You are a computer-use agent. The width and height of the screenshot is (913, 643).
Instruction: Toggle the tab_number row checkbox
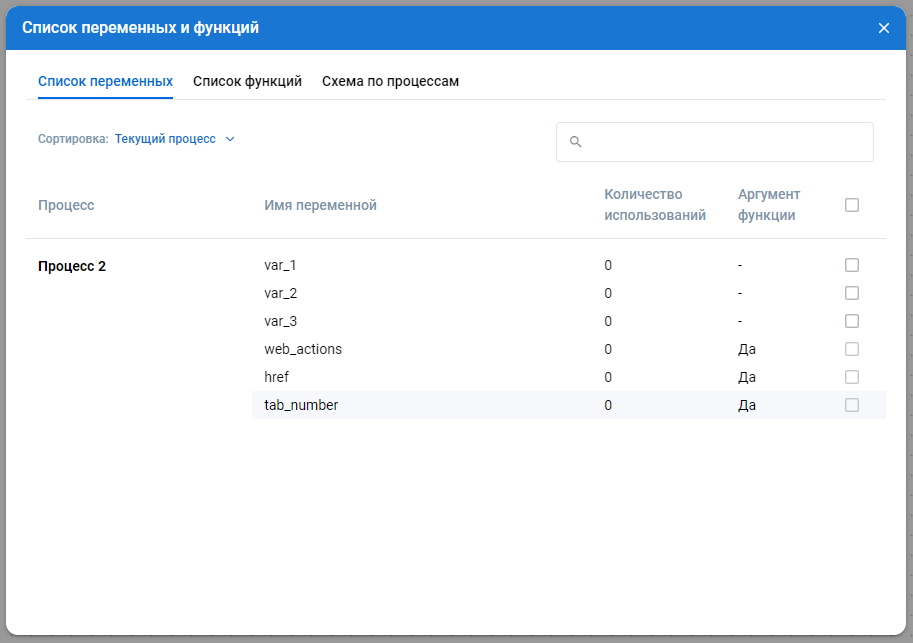pos(852,405)
